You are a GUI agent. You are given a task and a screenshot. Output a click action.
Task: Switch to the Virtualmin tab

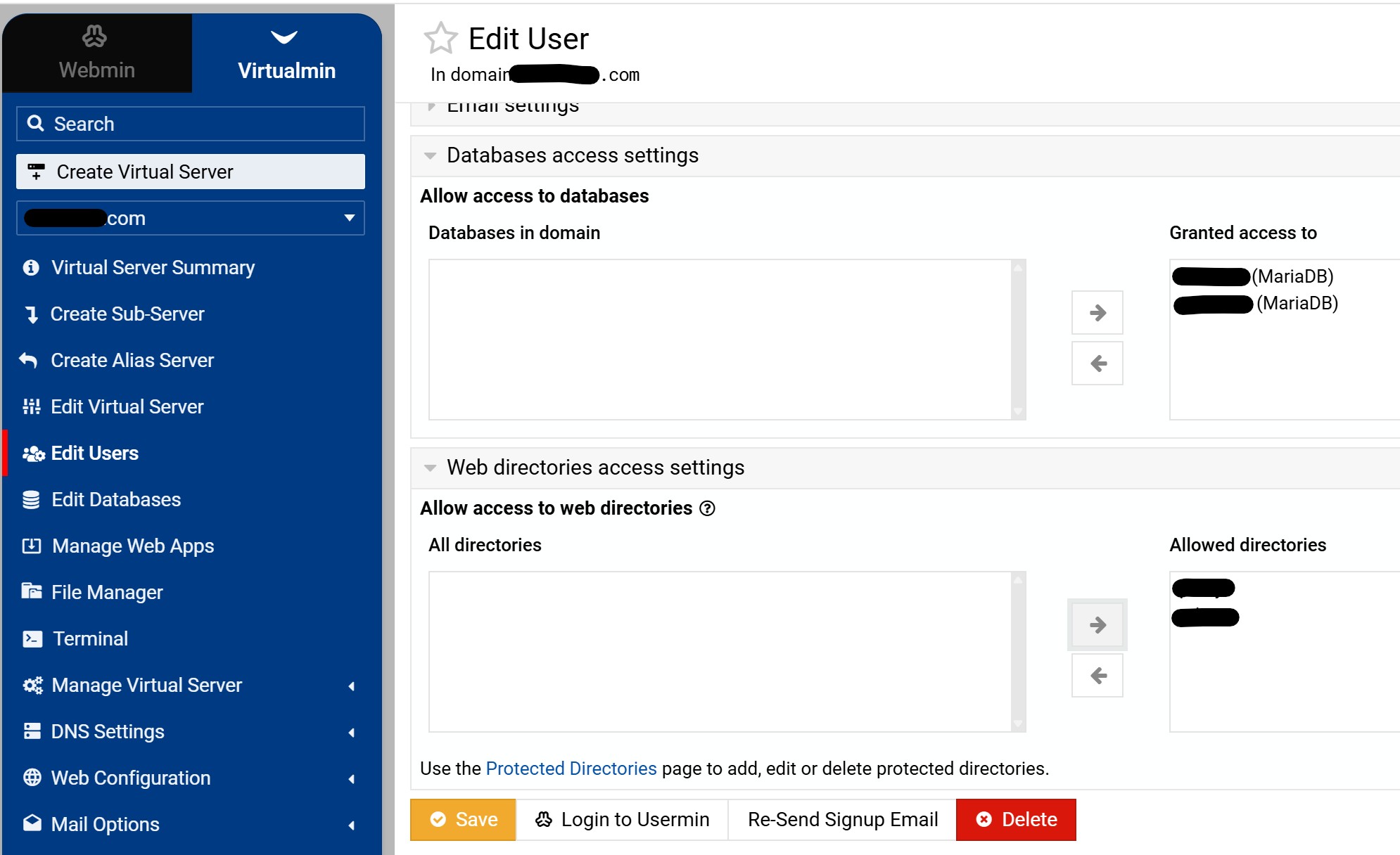coord(286,53)
